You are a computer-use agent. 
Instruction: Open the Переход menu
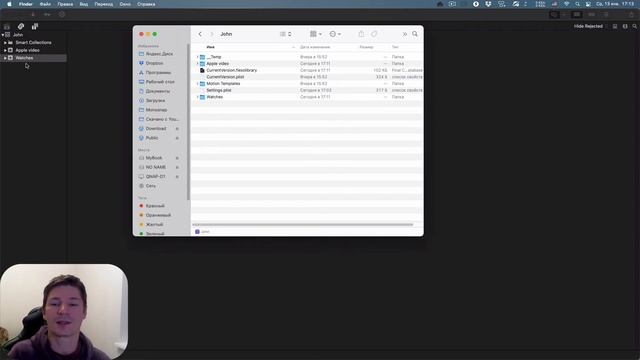point(104,4)
